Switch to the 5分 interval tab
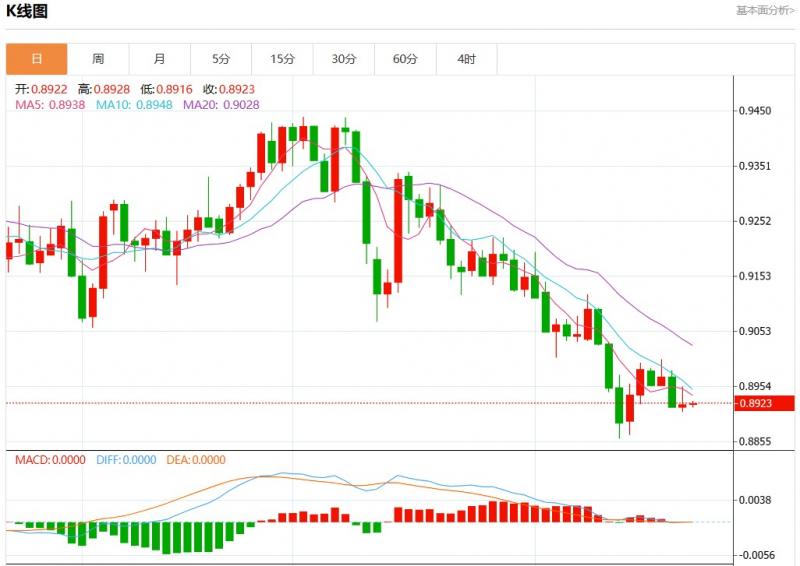800x566 pixels. coord(221,59)
